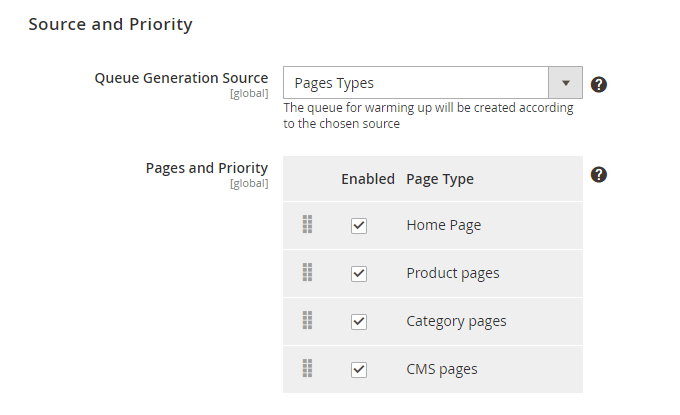Disable the Home Page checkbox

pyautogui.click(x=359, y=226)
